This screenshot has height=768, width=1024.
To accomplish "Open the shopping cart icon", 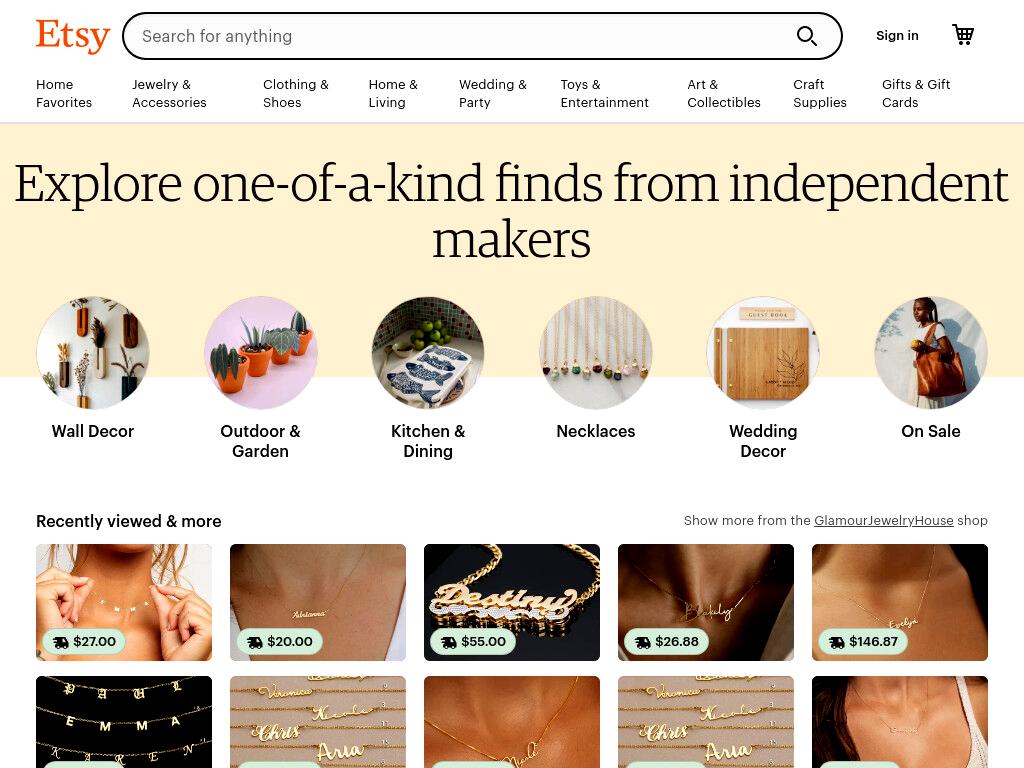I will tap(963, 35).
